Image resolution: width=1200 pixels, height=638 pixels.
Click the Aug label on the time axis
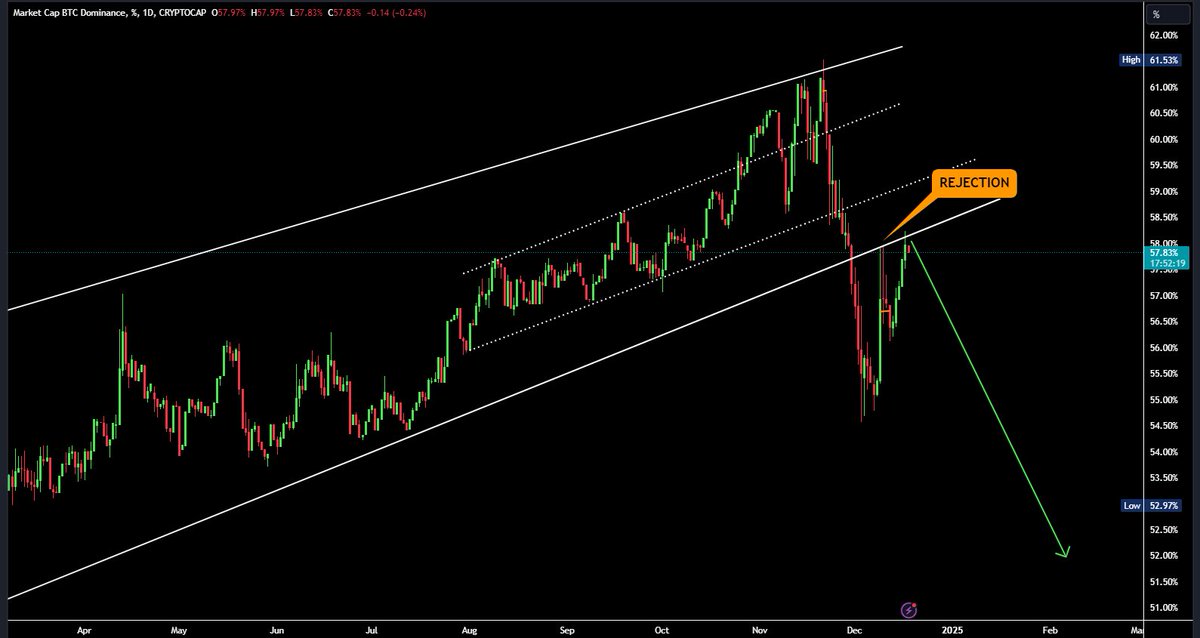(469, 631)
